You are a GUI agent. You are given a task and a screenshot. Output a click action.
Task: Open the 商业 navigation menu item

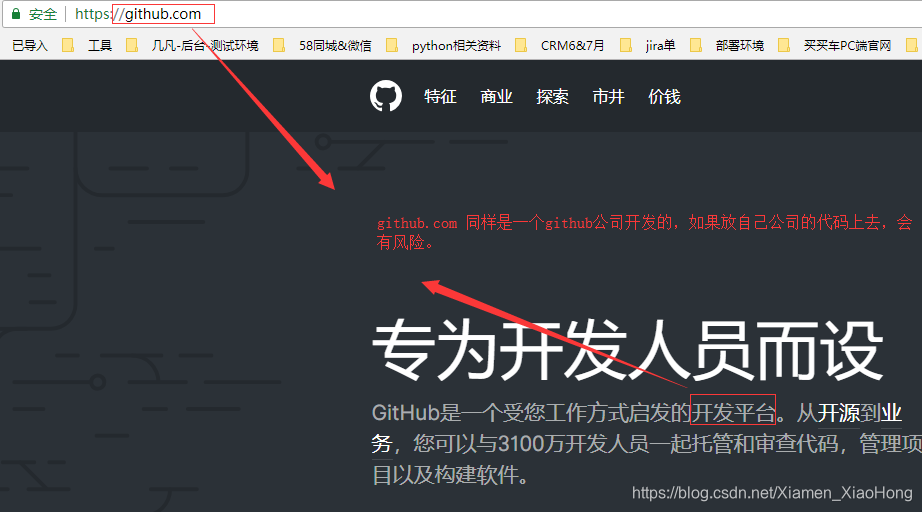[x=496, y=96]
